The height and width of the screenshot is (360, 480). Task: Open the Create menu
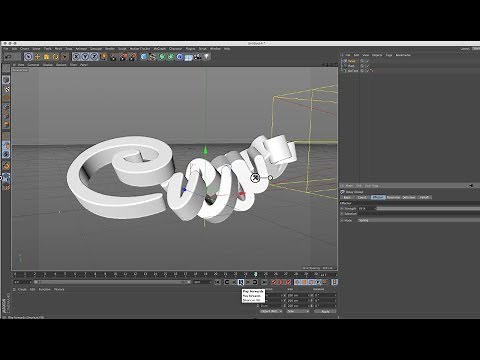(25, 49)
